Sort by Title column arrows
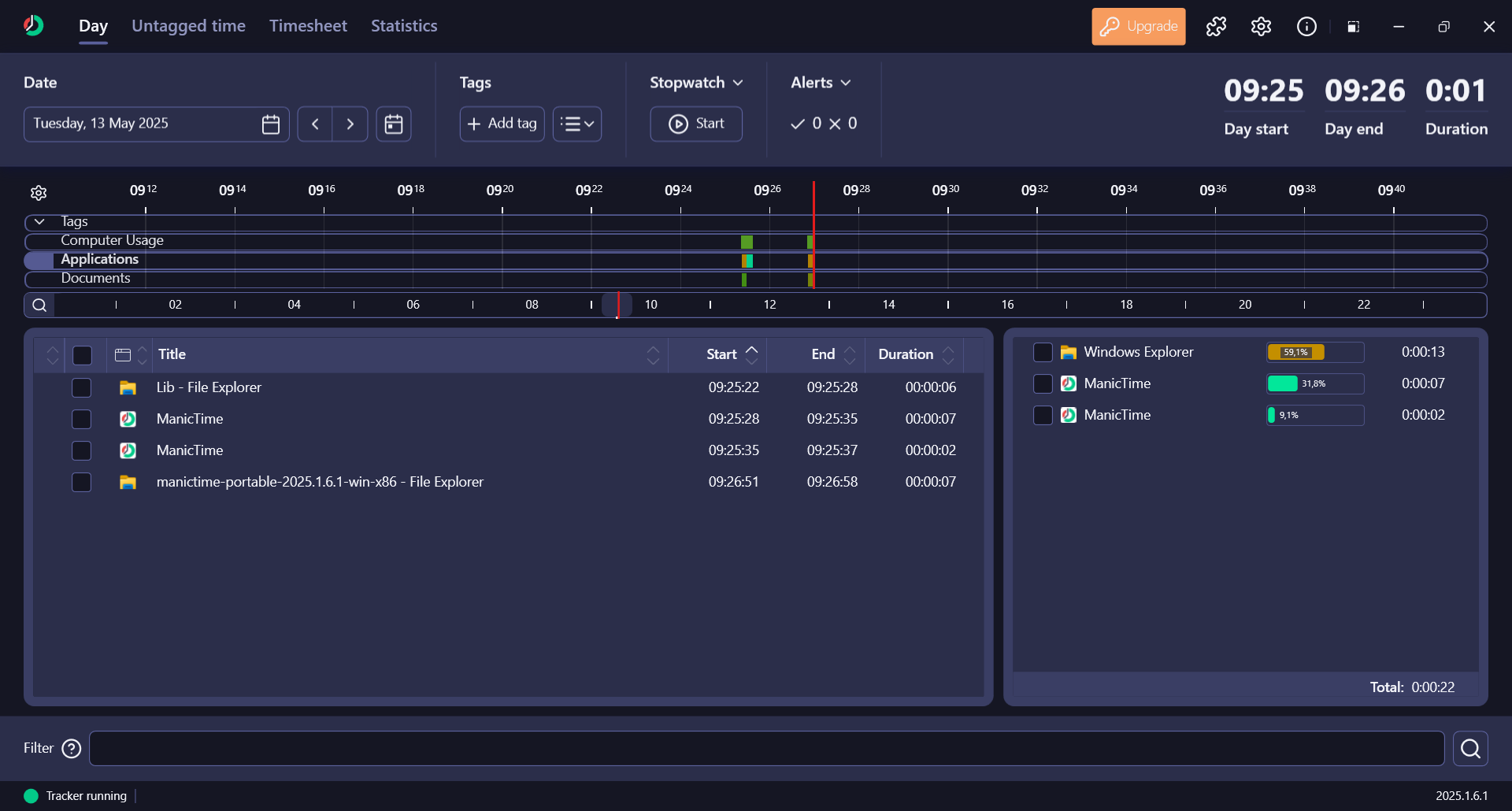The image size is (1512, 811). pos(653,355)
